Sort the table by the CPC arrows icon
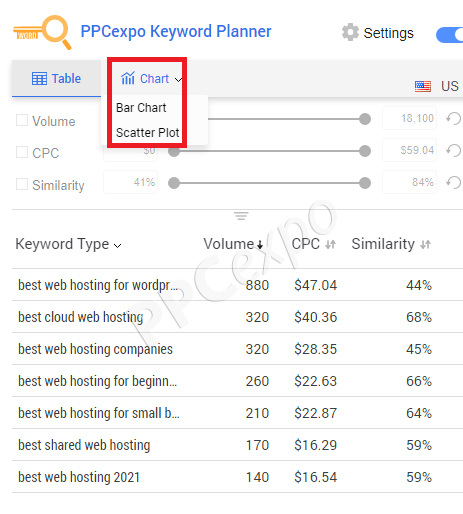This screenshot has height=514, width=463. pyautogui.click(x=330, y=245)
